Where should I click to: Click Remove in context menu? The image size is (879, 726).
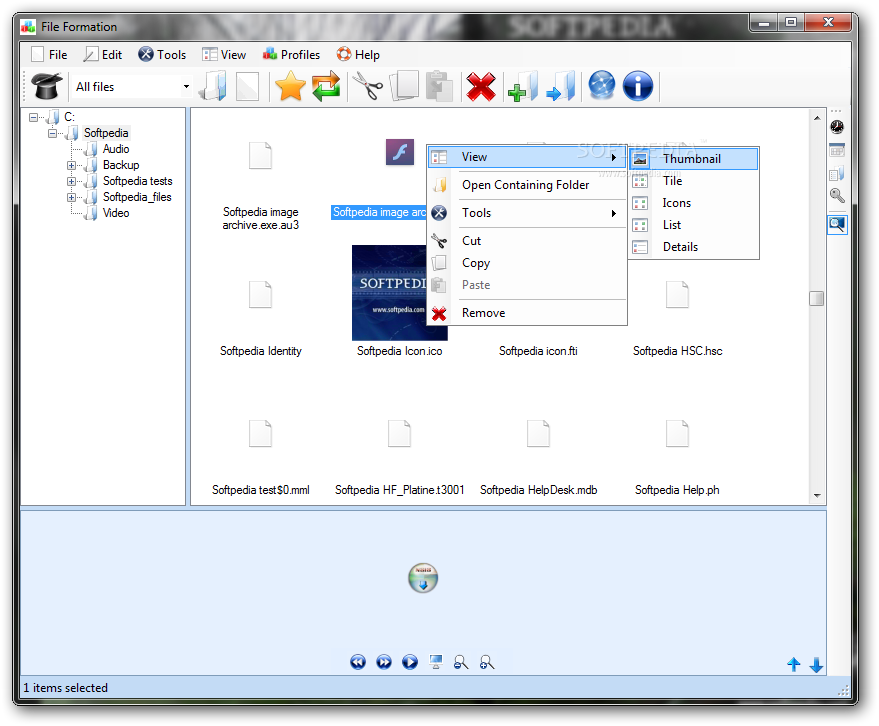point(527,313)
